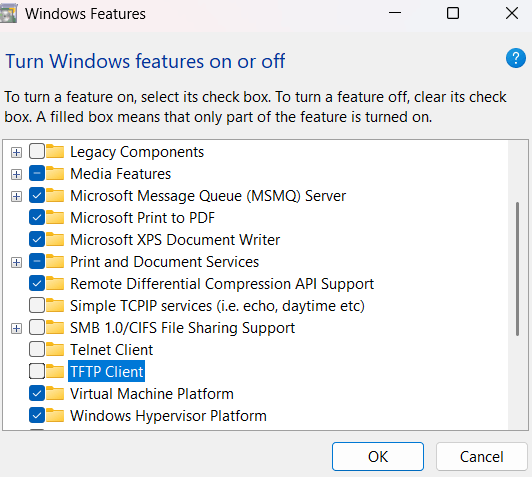The image size is (532, 477).
Task: Uncheck the Microsoft Print to PDF checkbox
Action: [x=37, y=217]
